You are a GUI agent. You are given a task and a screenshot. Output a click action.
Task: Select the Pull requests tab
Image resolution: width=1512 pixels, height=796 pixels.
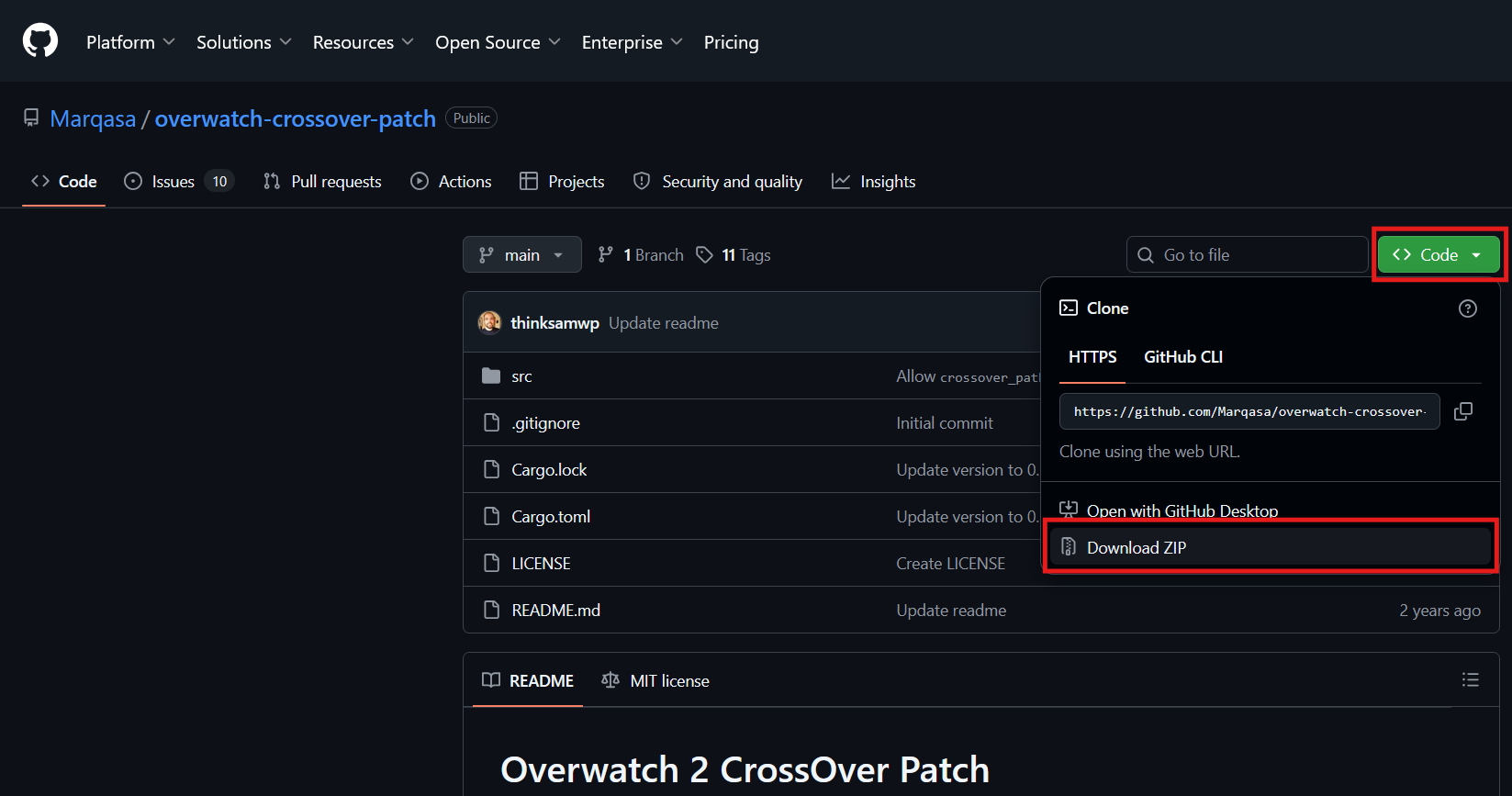click(x=322, y=182)
